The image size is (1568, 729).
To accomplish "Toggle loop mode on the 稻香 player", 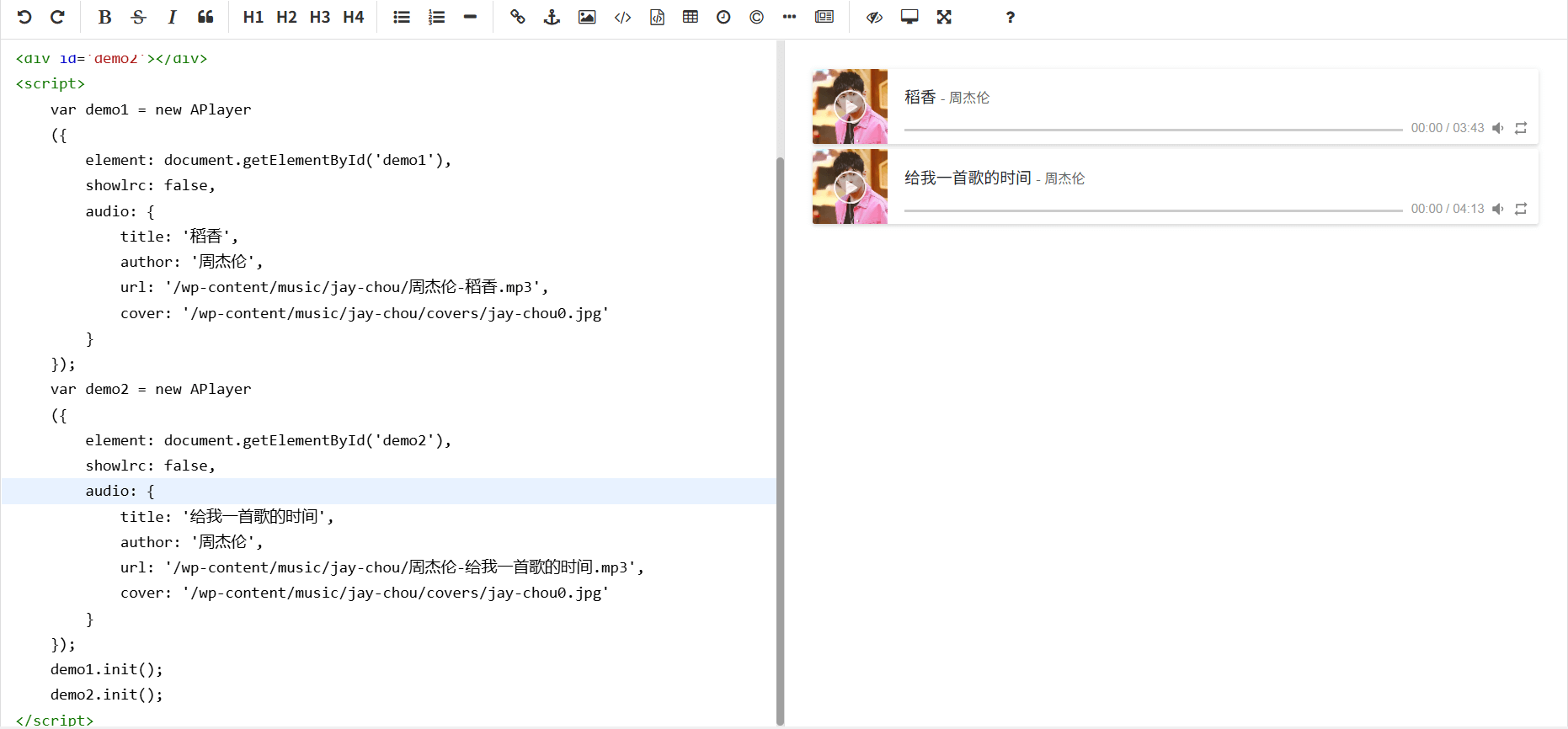I will click(x=1521, y=128).
